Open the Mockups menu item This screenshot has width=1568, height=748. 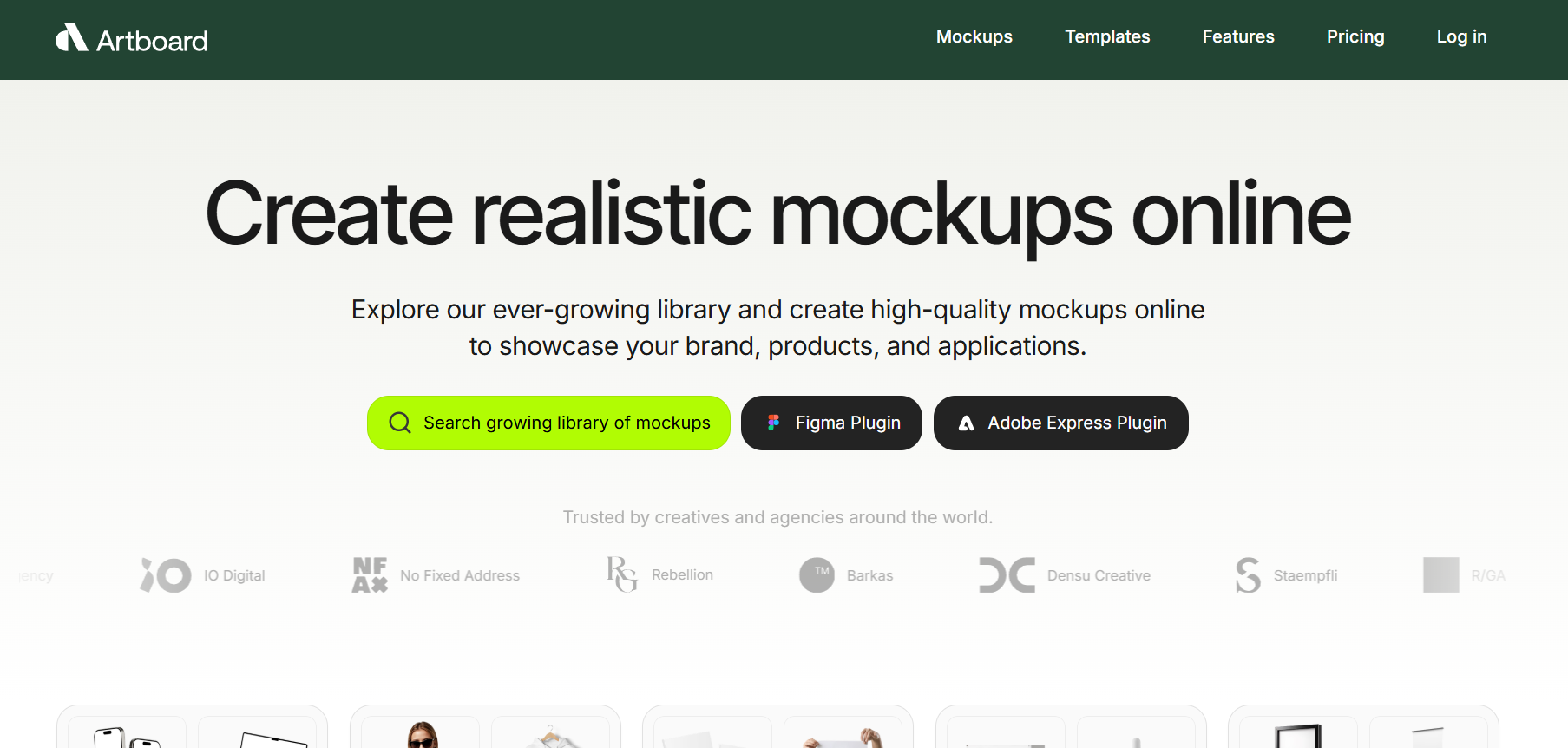pos(974,36)
